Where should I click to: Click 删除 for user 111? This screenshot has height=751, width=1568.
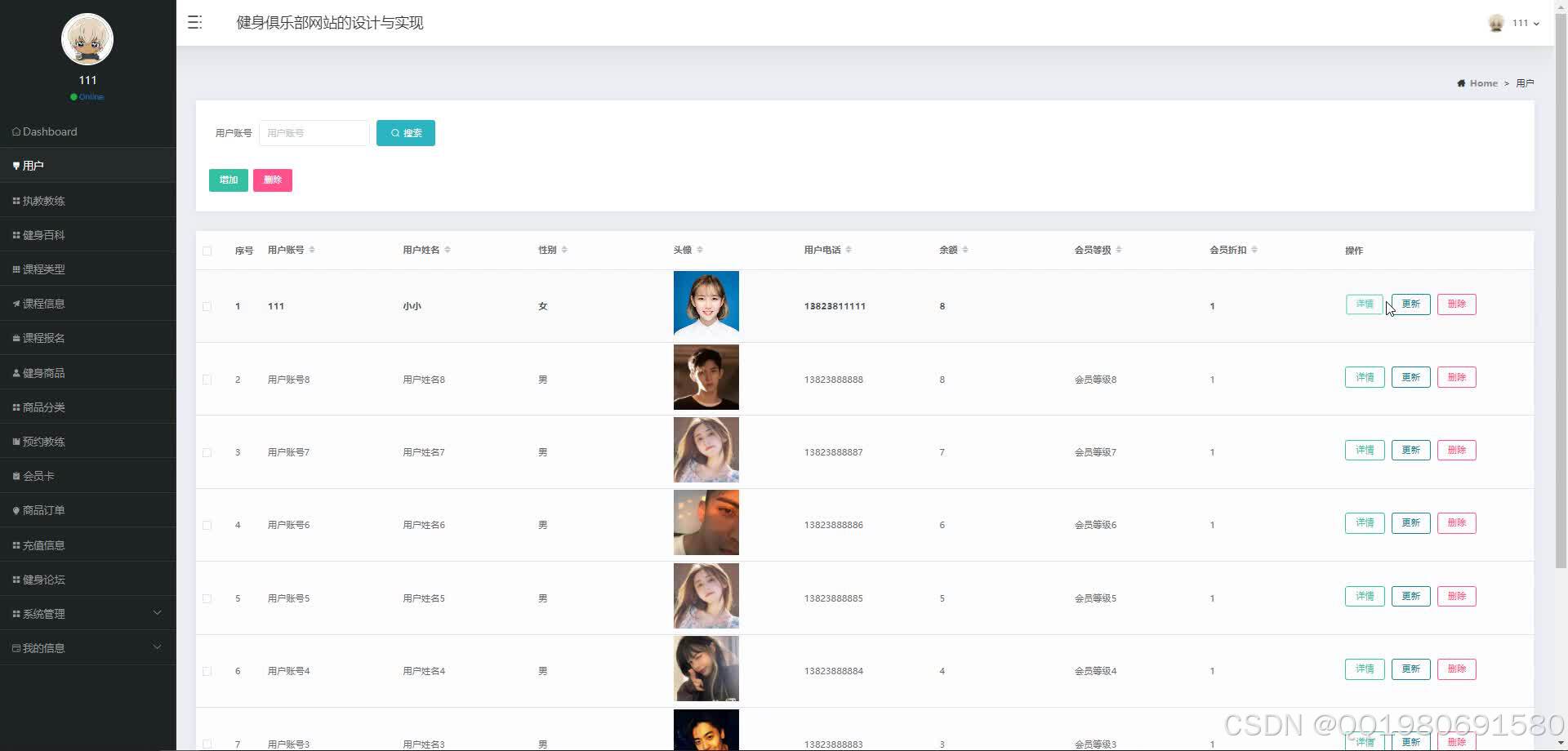tap(1457, 304)
